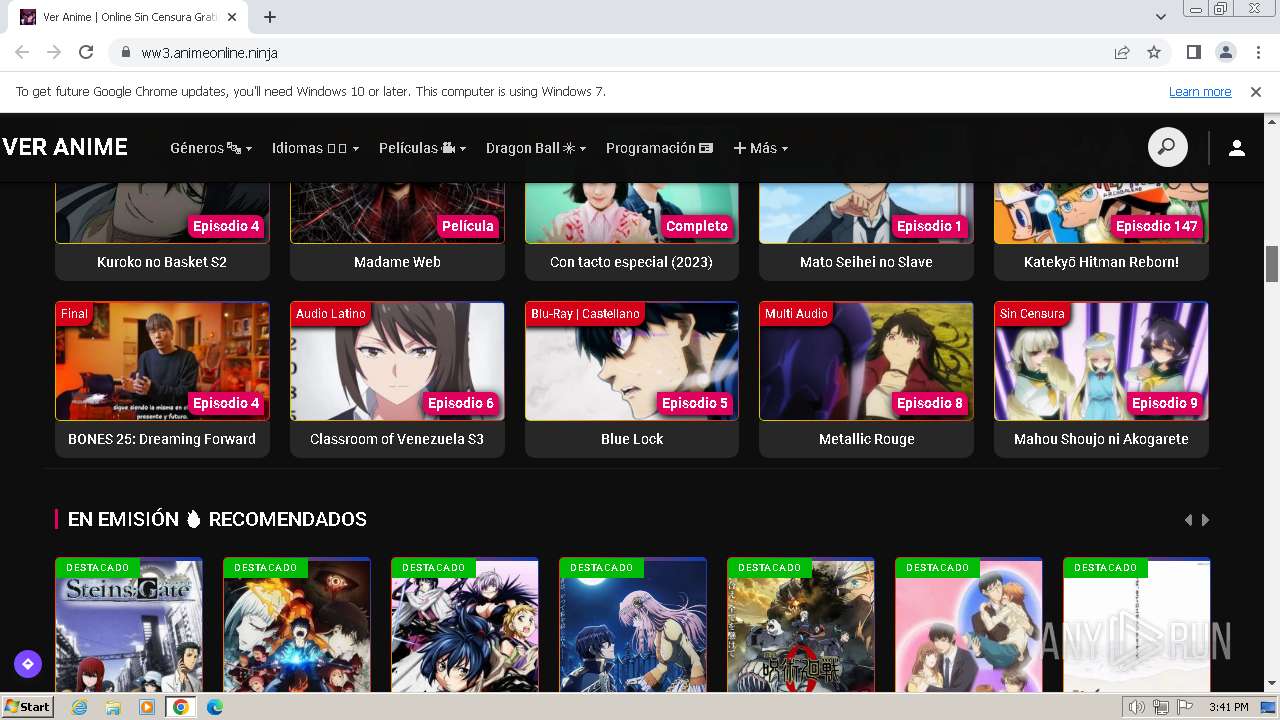Click the taskbar clock 3:41 PM

click(1228, 707)
